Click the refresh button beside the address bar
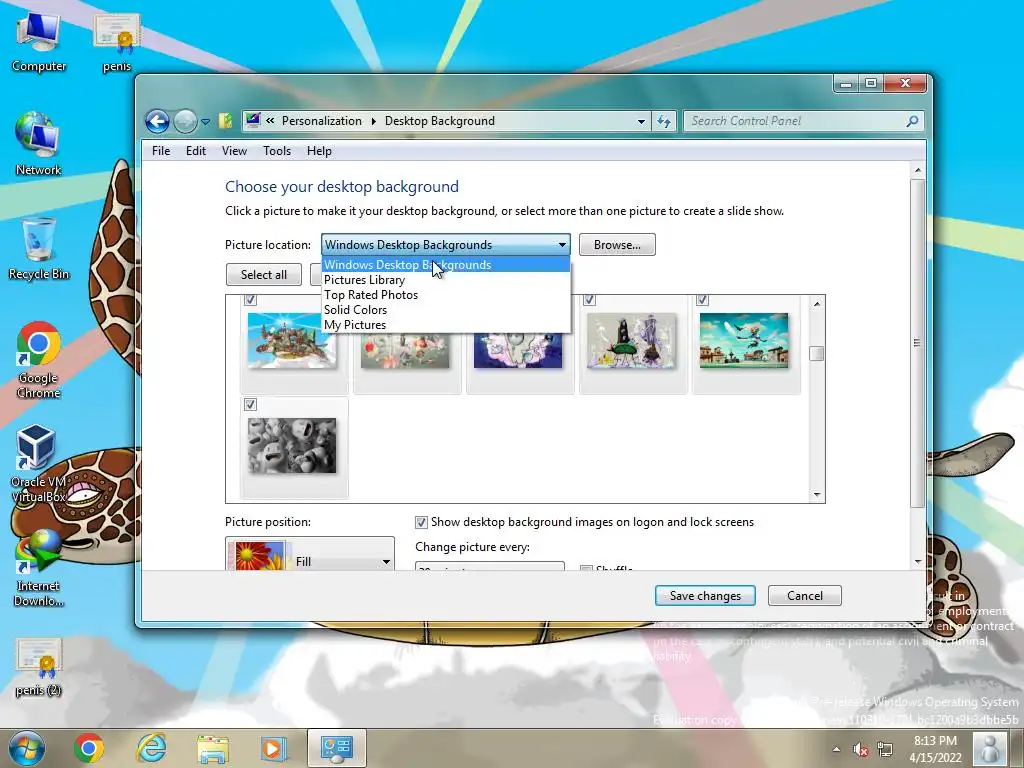Image resolution: width=1024 pixels, height=768 pixels. [x=664, y=121]
